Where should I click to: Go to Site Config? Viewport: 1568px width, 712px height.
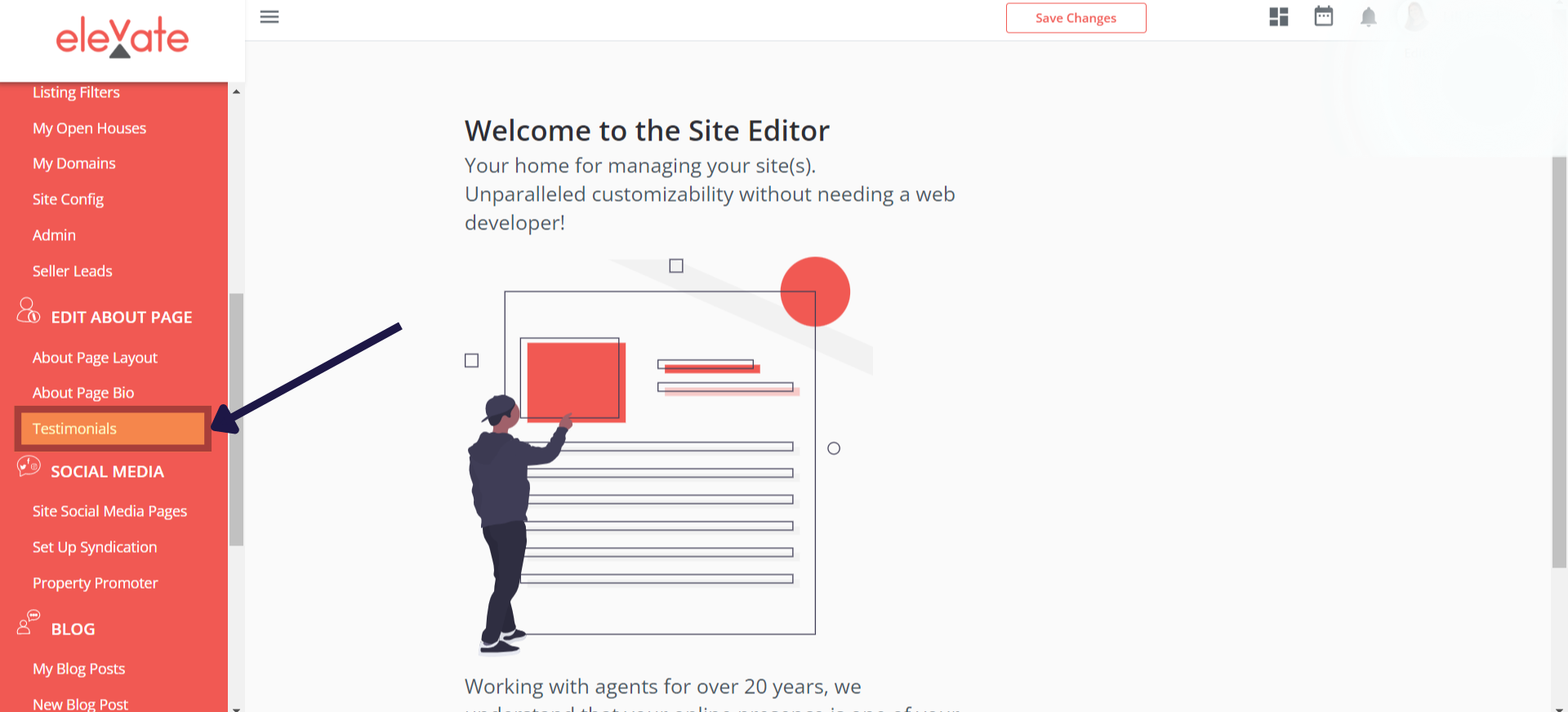68,199
